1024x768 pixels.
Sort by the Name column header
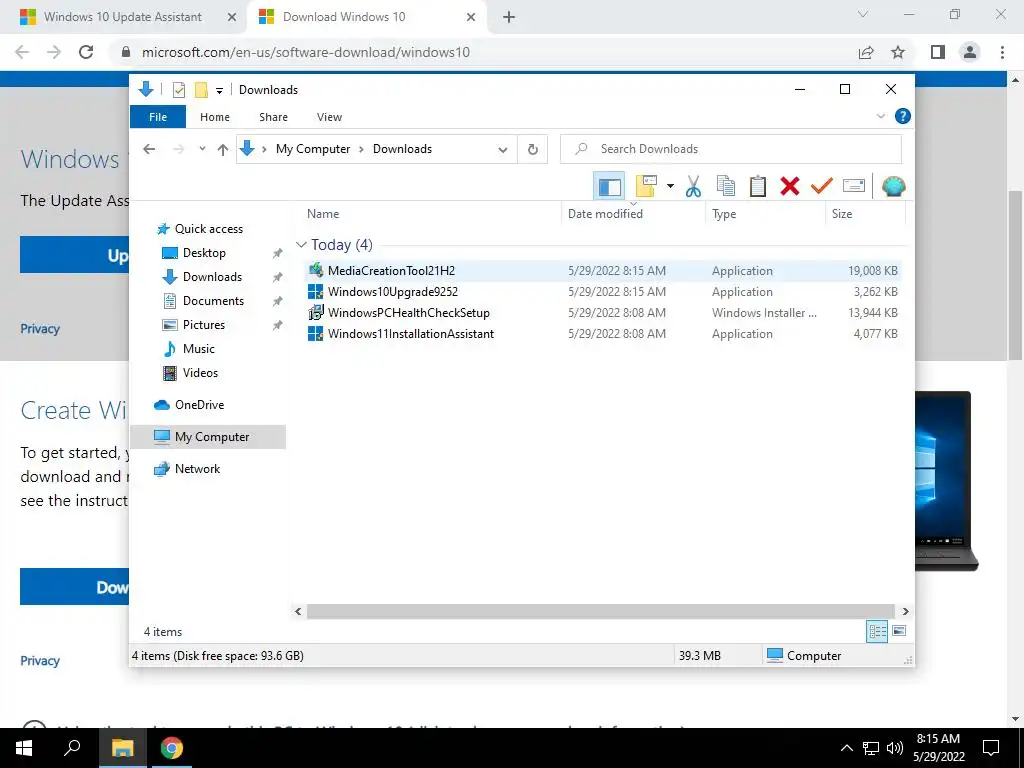[432, 214]
